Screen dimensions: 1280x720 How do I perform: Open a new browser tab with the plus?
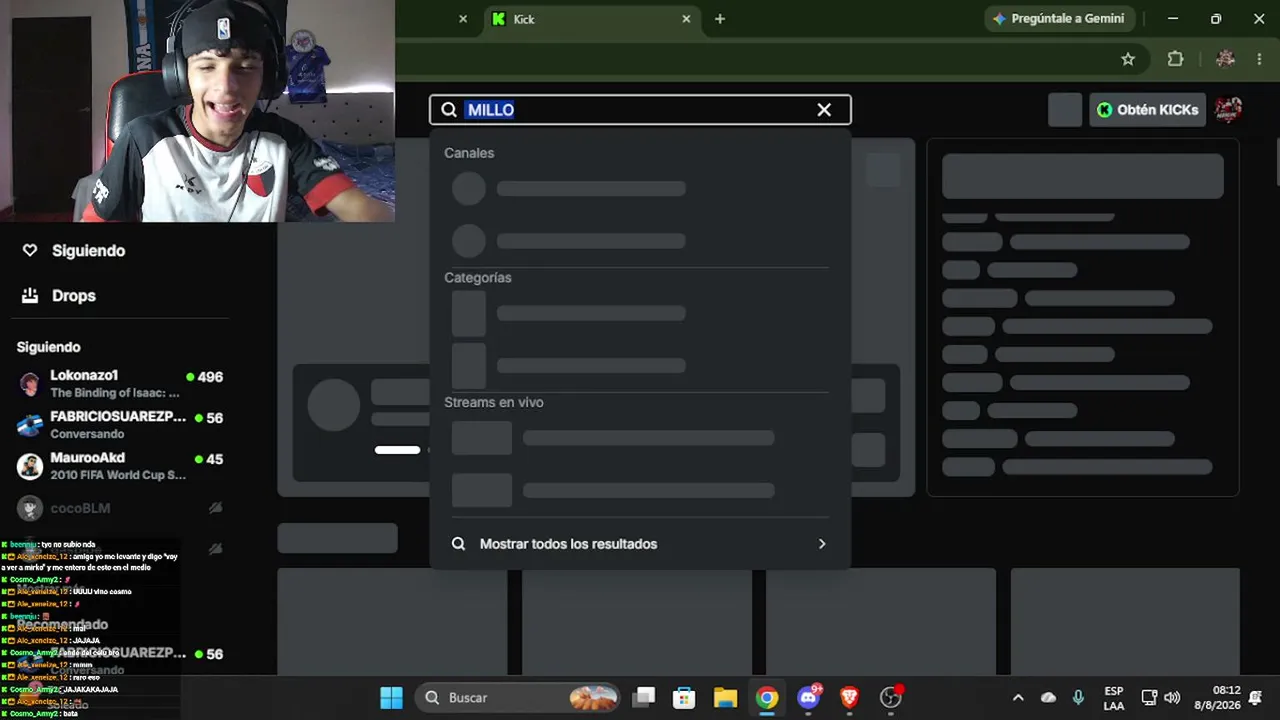pyautogui.click(x=720, y=19)
